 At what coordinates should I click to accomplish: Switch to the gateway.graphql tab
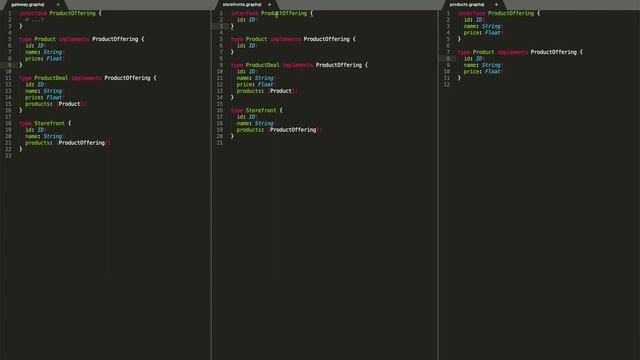[28, 4]
